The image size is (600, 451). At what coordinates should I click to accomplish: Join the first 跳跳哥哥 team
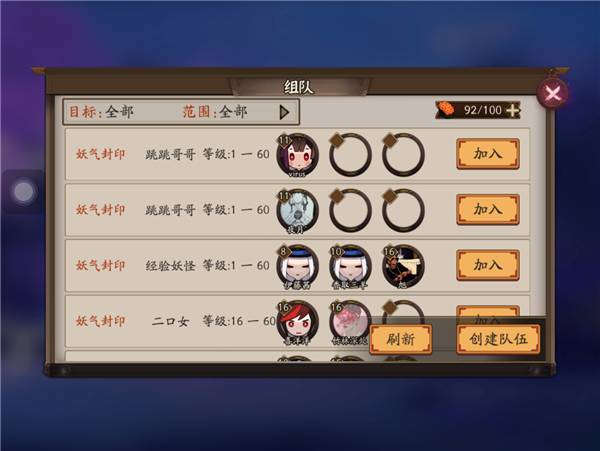488,154
